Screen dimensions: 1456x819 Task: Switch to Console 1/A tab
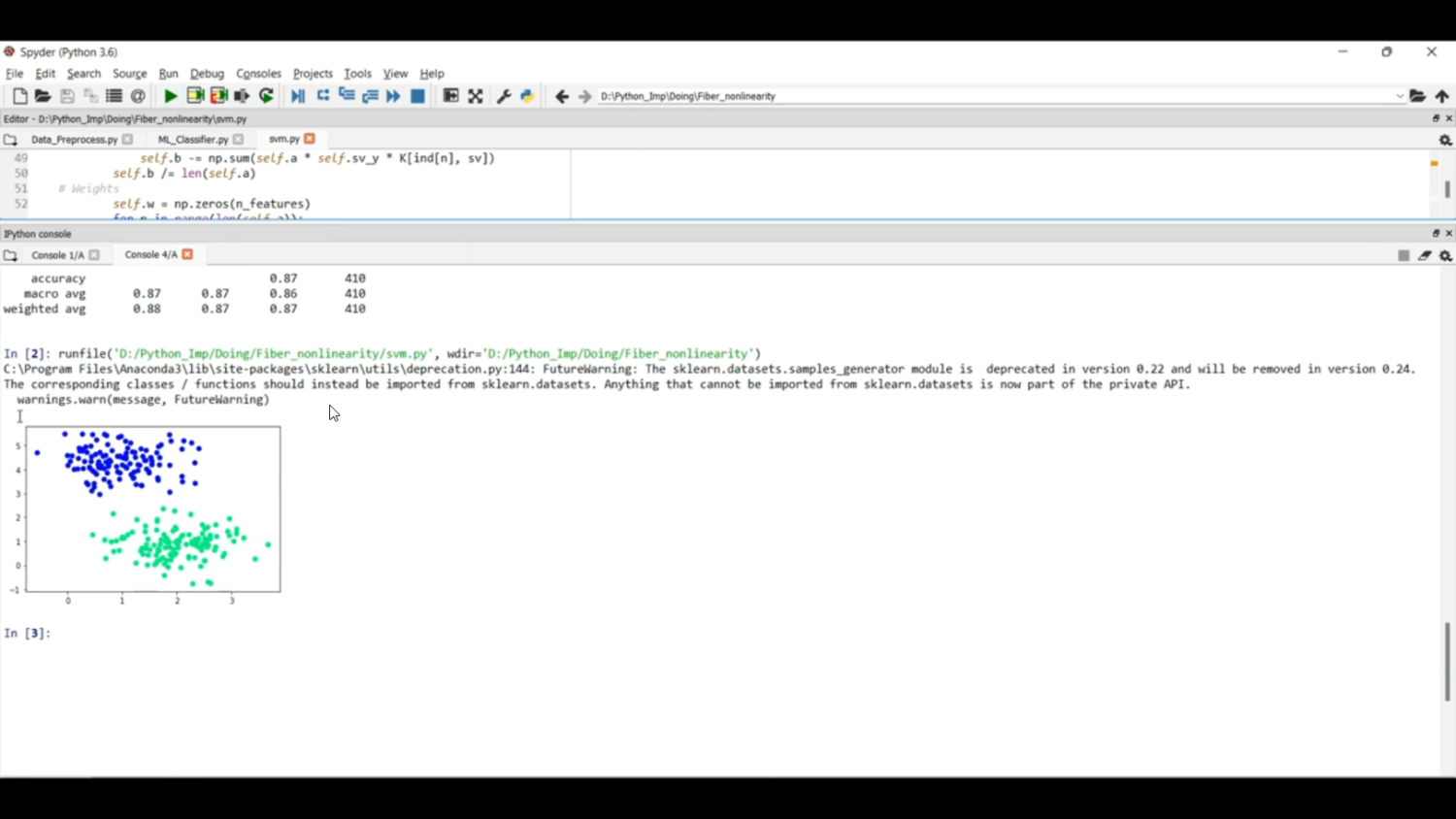click(x=57, y=255)
